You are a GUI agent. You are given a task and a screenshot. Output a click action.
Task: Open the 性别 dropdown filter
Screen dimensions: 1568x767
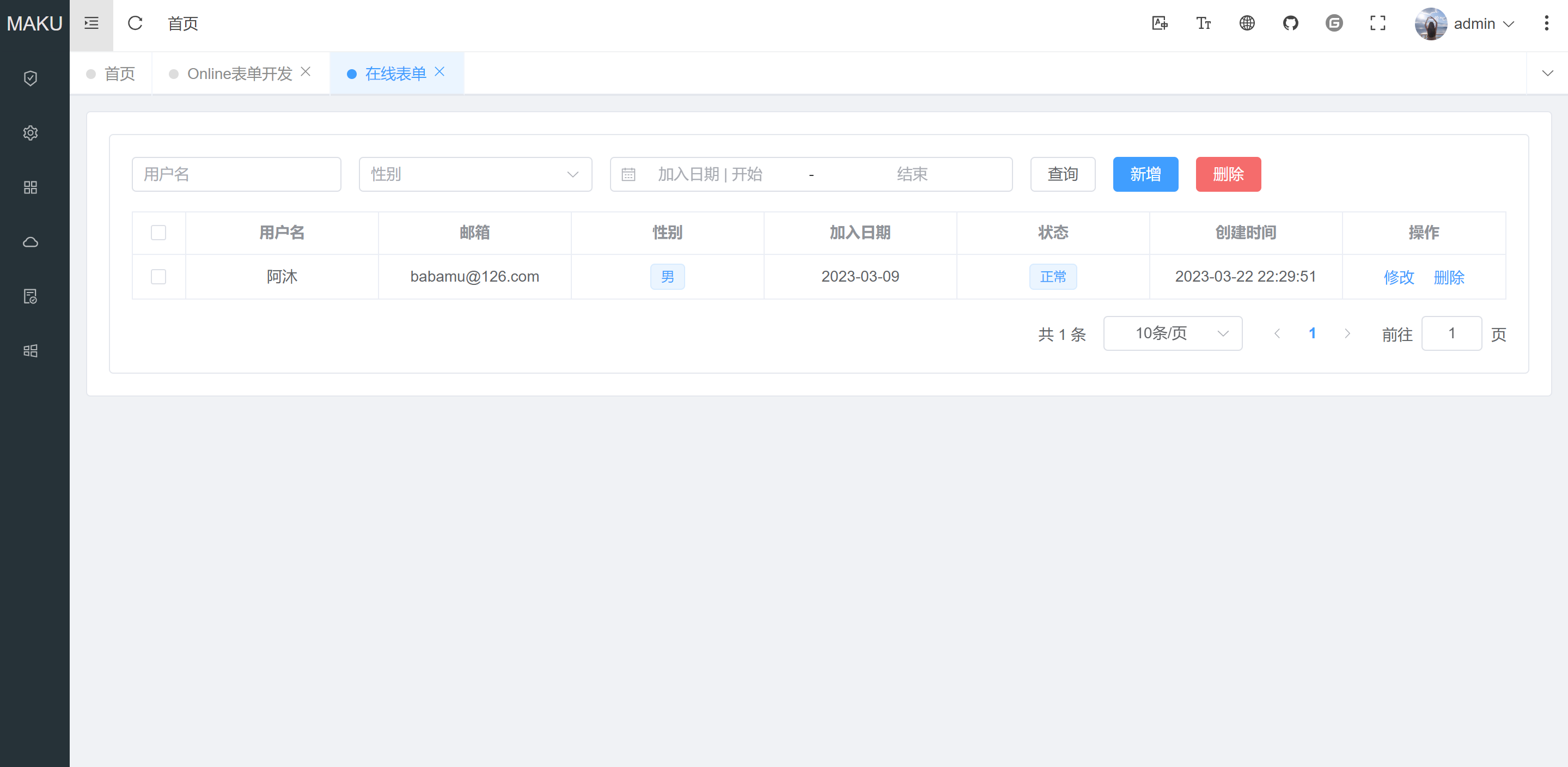coord(475,174)
